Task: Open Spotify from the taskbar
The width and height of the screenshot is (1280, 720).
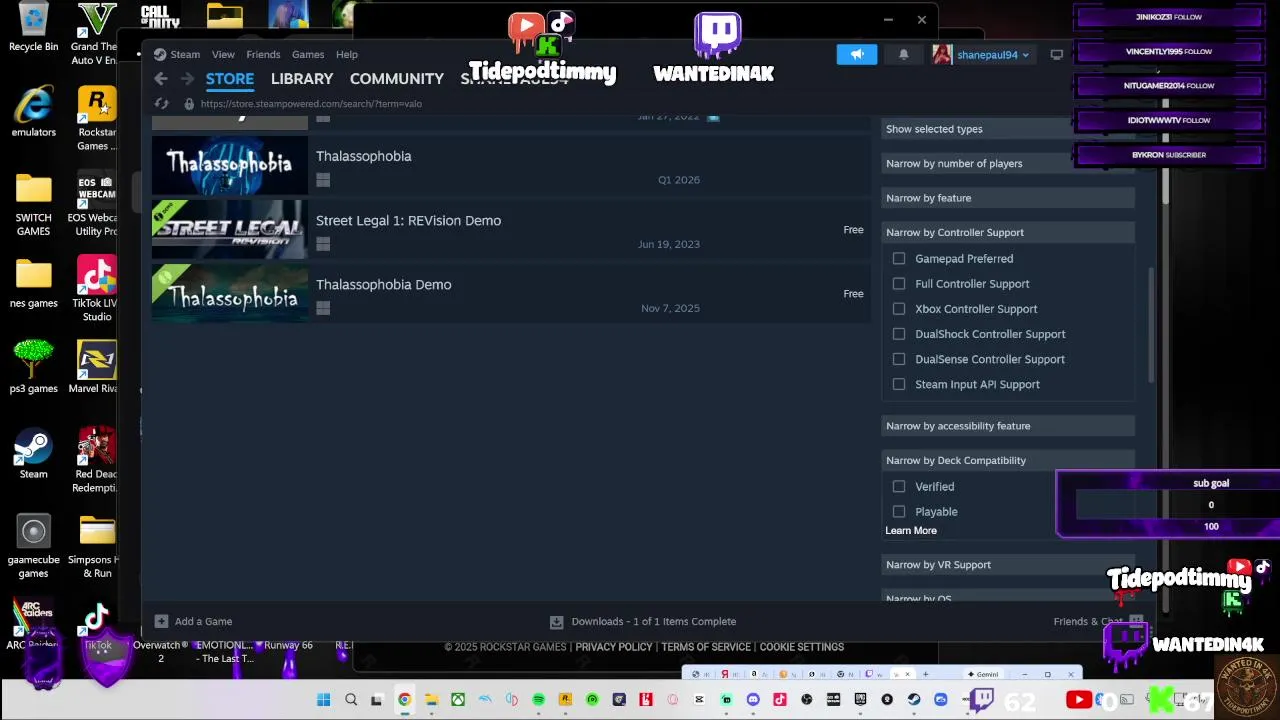Action: [538, 700]
